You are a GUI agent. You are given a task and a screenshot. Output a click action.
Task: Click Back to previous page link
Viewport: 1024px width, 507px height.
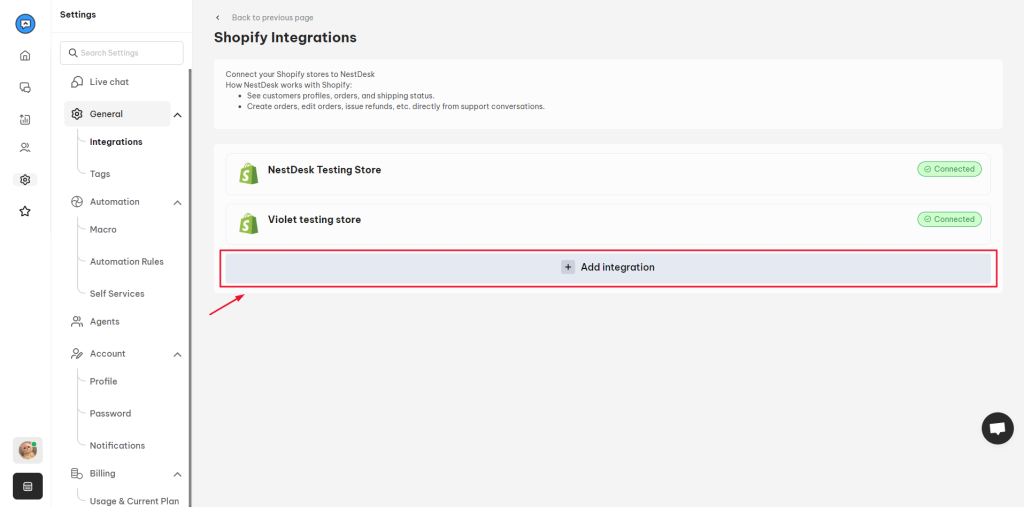click(272, 18)
